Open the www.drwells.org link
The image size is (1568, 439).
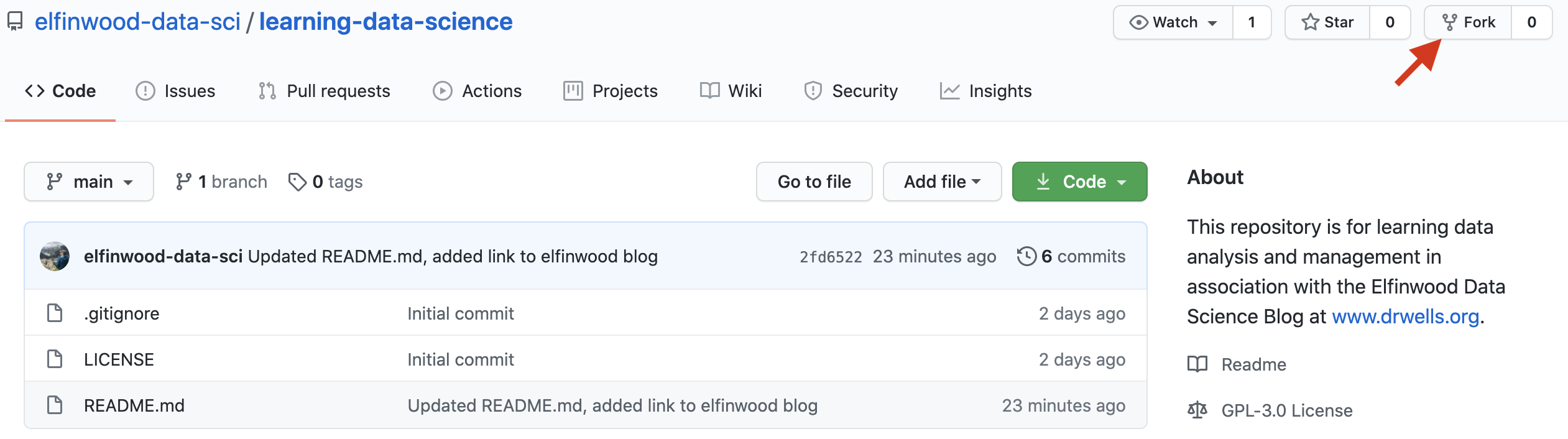1405,317
